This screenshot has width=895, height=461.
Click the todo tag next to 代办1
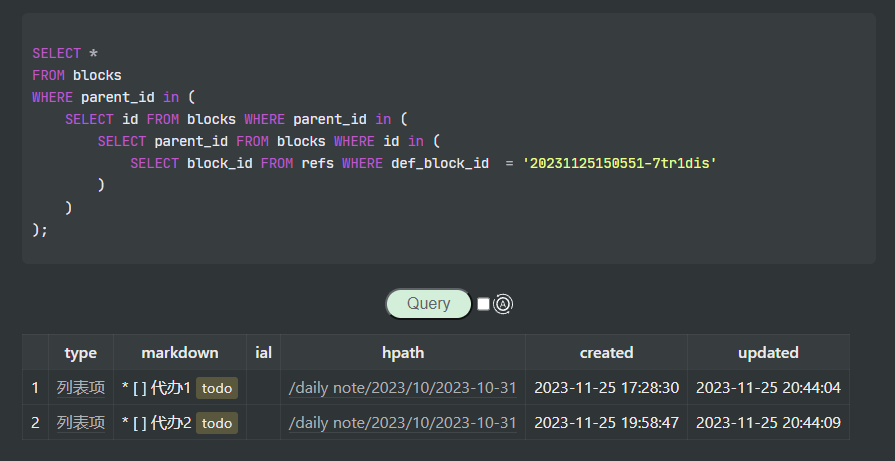coord(217,388)
